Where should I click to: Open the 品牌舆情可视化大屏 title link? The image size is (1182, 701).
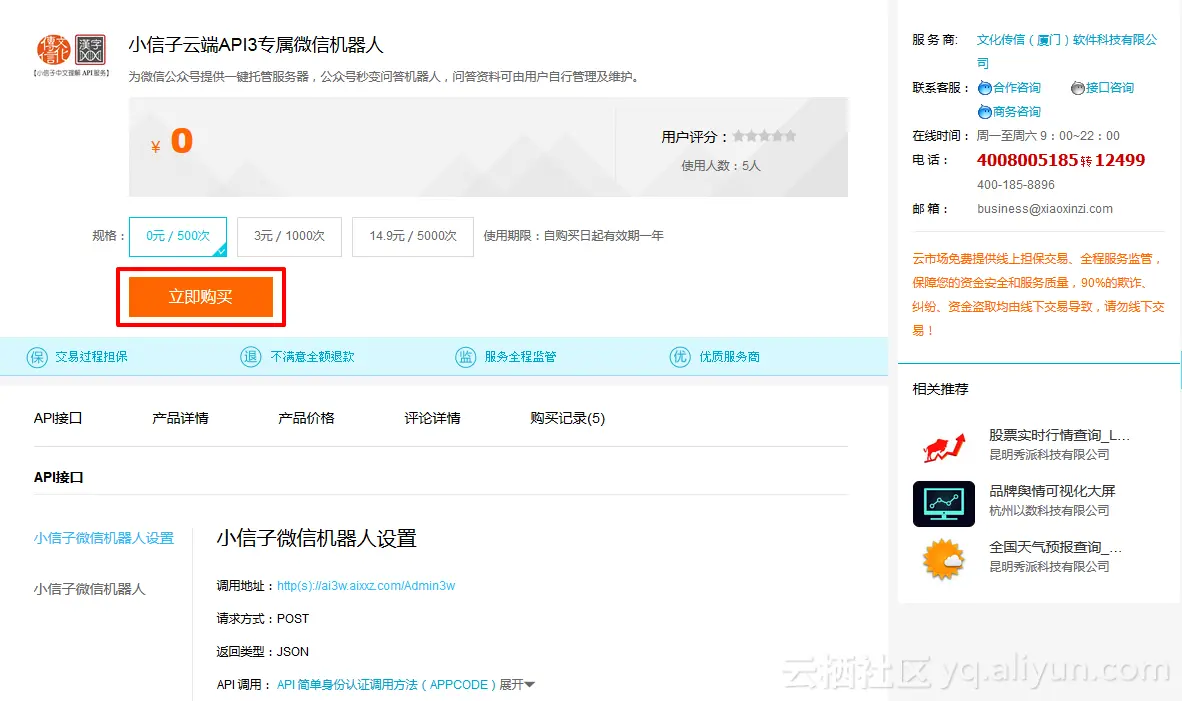click(1052, 491)
